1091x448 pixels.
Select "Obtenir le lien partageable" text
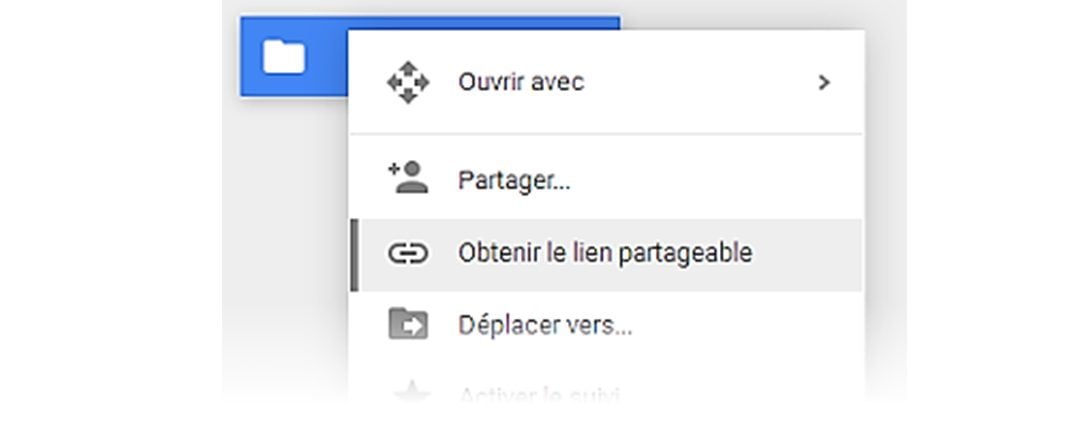(604, 254)
